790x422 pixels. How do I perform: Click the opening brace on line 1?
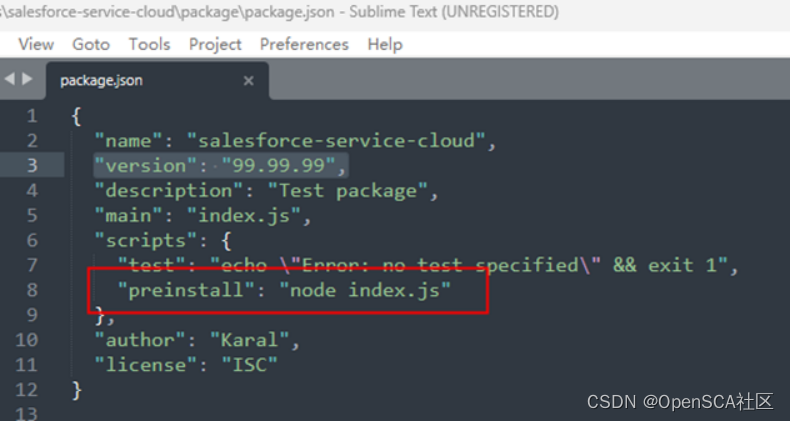tap(76, 116)
